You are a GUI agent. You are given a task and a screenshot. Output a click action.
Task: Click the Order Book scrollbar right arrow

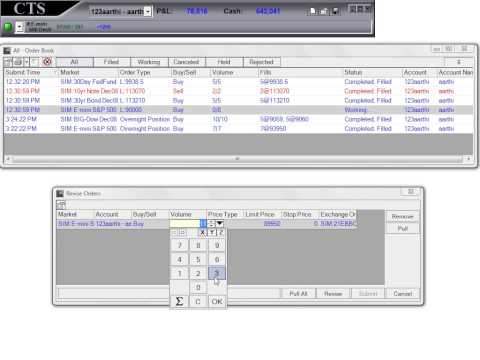(x=469, y=159)
